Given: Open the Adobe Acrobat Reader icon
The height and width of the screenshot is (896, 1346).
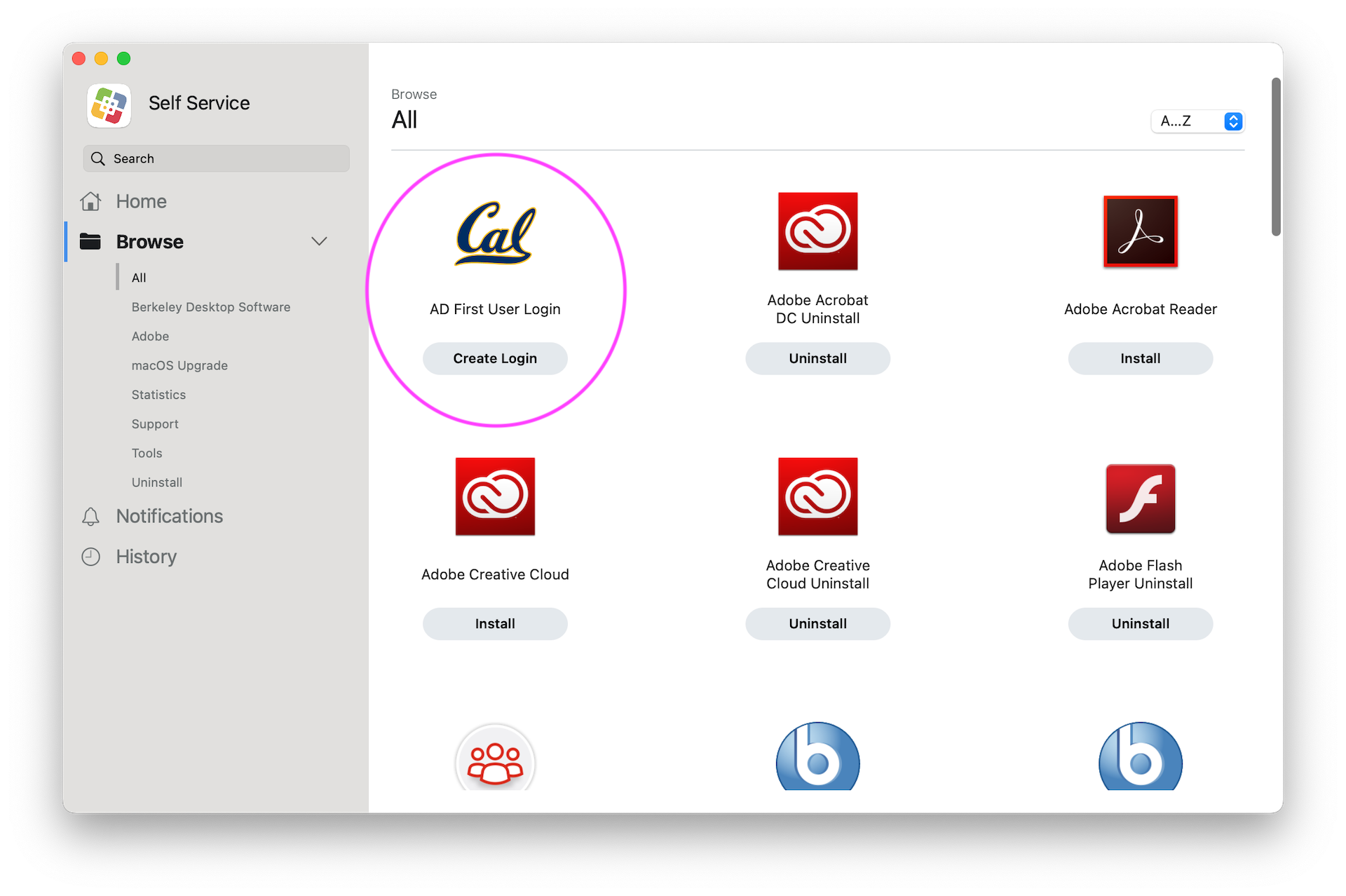Looking at the screenshot, I should point(1141,231).
